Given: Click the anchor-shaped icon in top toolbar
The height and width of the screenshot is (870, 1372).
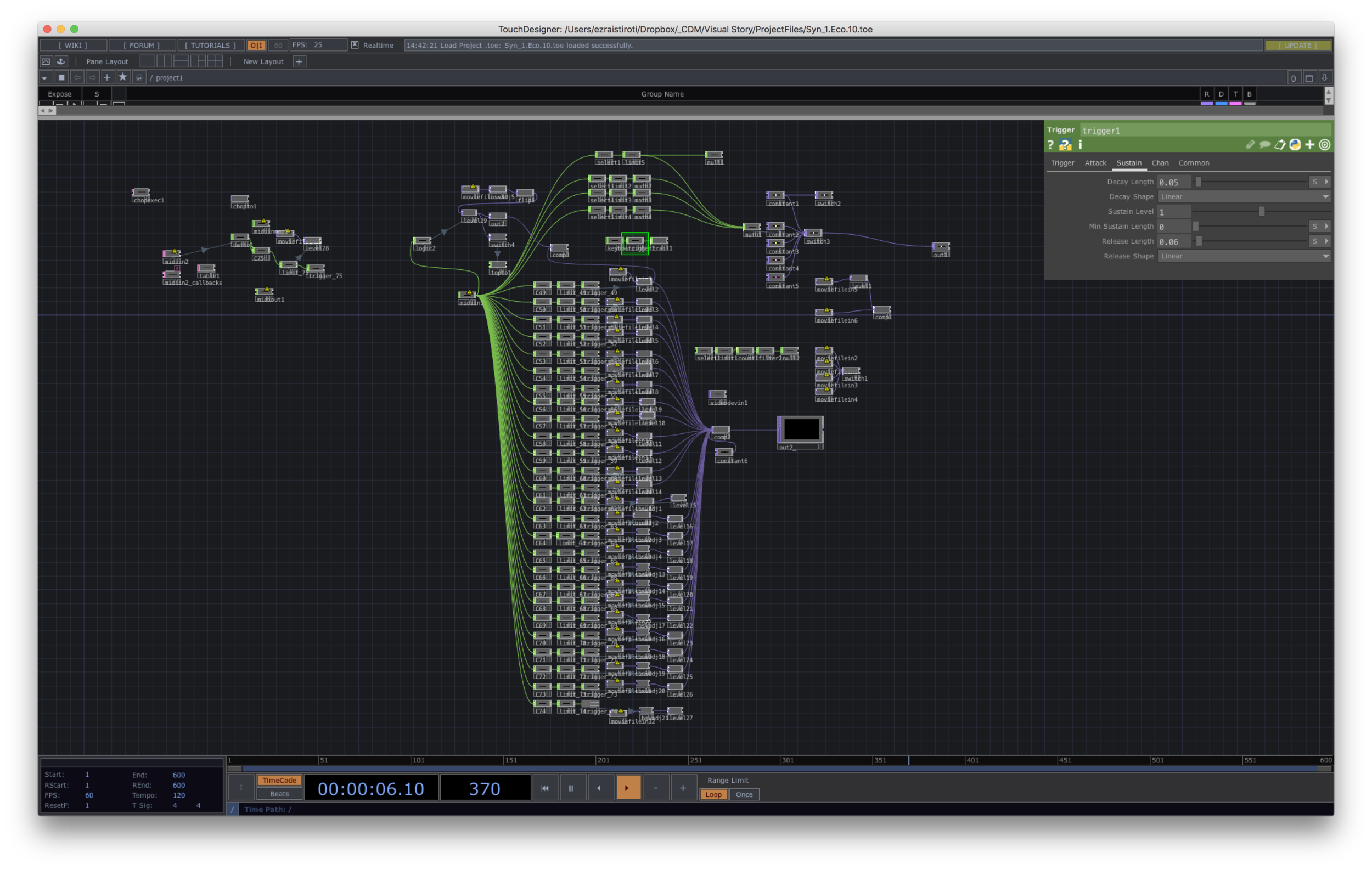Looking at the screenshot, I should coord(61,61).
